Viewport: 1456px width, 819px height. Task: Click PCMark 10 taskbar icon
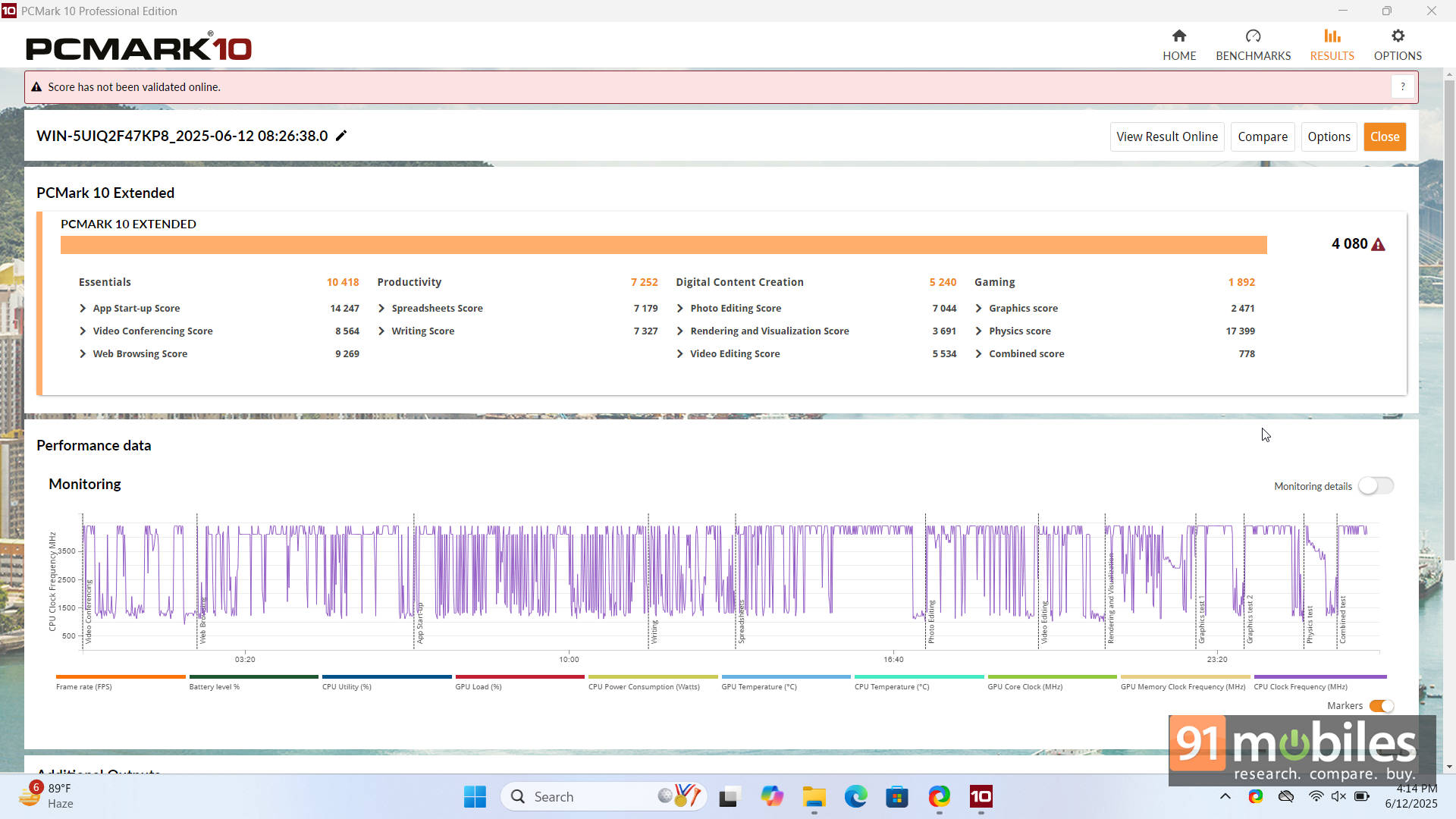pyautogui.click(x=981, y=797)
